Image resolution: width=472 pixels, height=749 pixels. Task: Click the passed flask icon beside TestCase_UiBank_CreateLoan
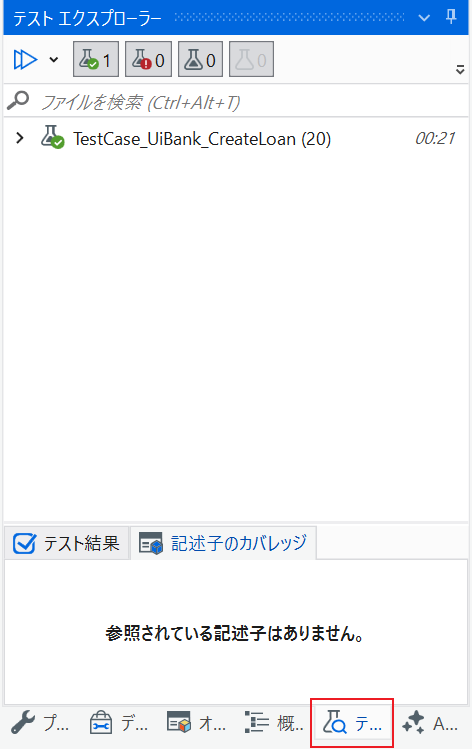(52, 137)
